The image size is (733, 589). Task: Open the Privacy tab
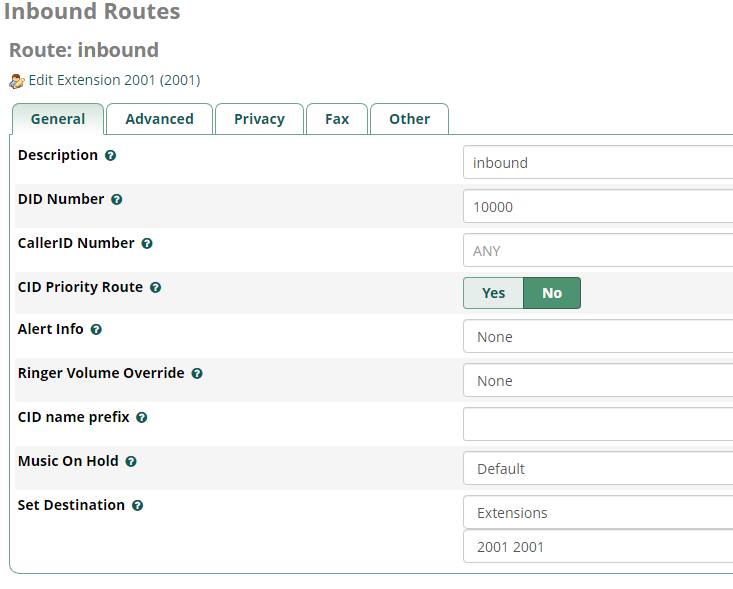pyautogui.click(x=259, y=119)
